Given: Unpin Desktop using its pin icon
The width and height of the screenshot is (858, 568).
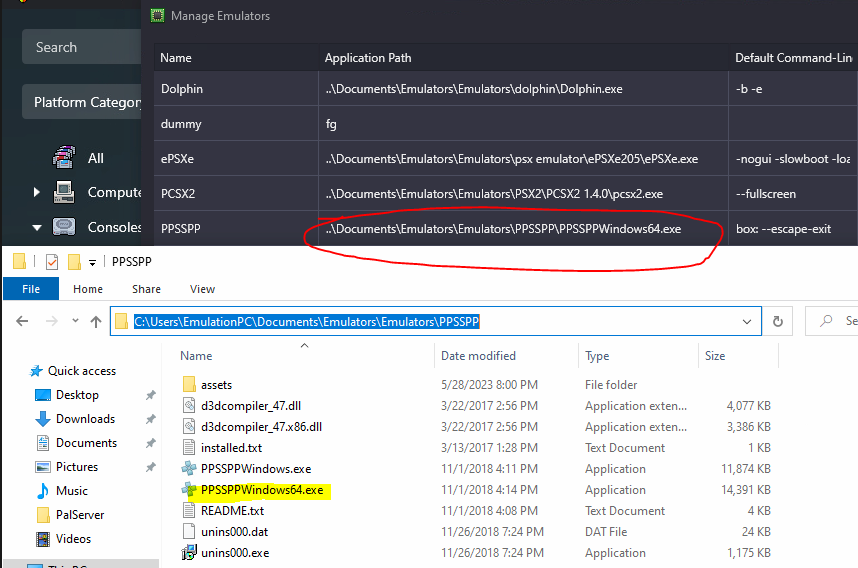Looking at the screenshot, I should (x=150, y=395).
